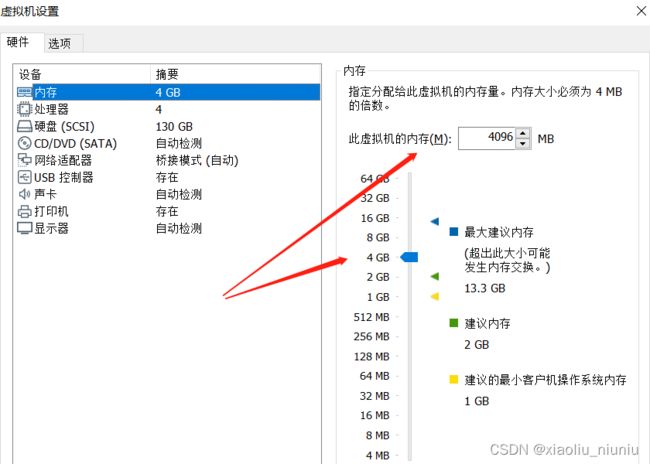
Task: Select the CD/DVD (SATA) device row
Action: coord(168,143)
